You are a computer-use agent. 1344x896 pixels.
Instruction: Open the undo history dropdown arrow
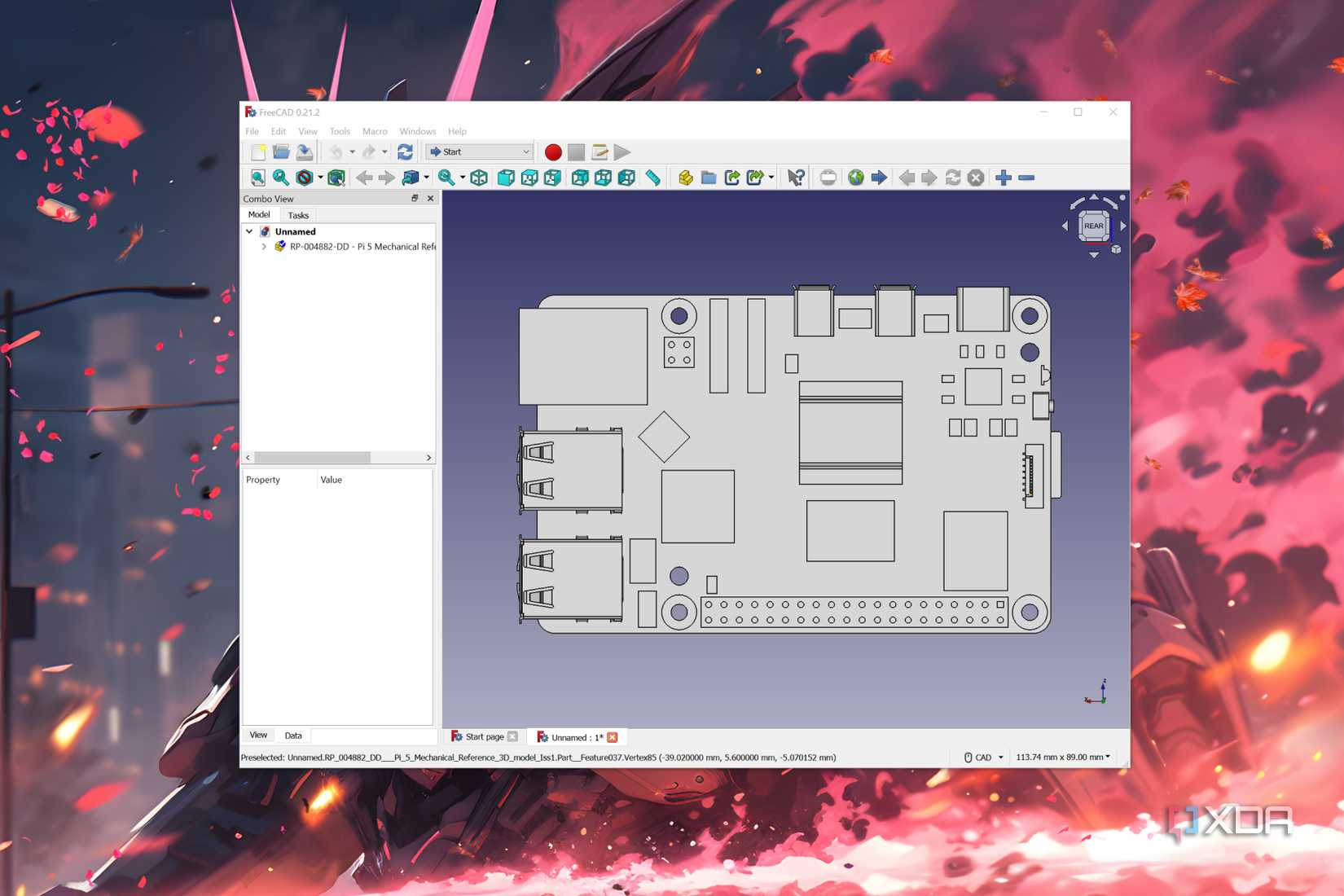(352, 152)
